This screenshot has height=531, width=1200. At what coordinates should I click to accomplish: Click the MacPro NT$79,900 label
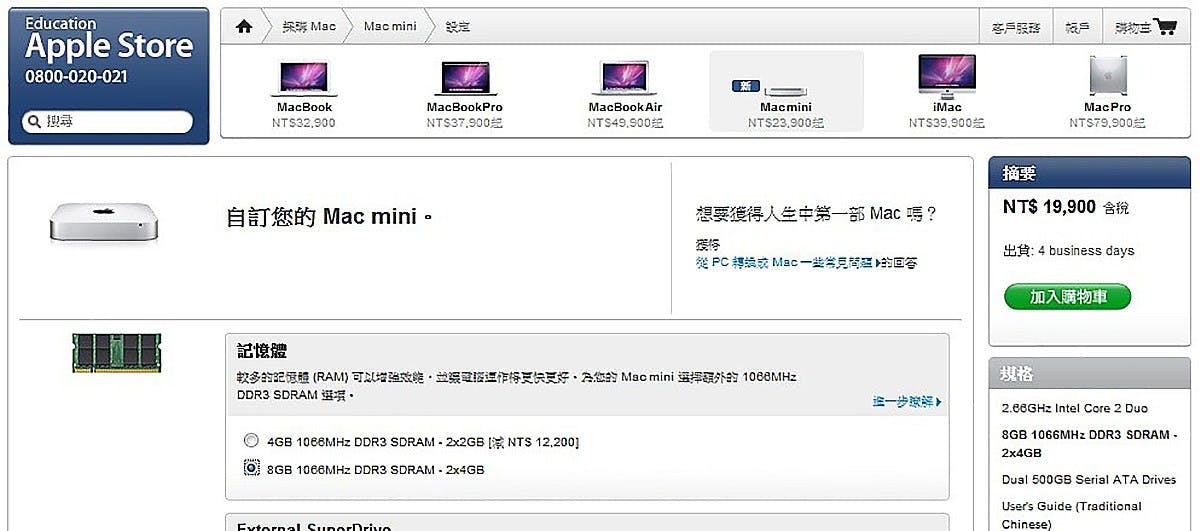coord(1107,115)
